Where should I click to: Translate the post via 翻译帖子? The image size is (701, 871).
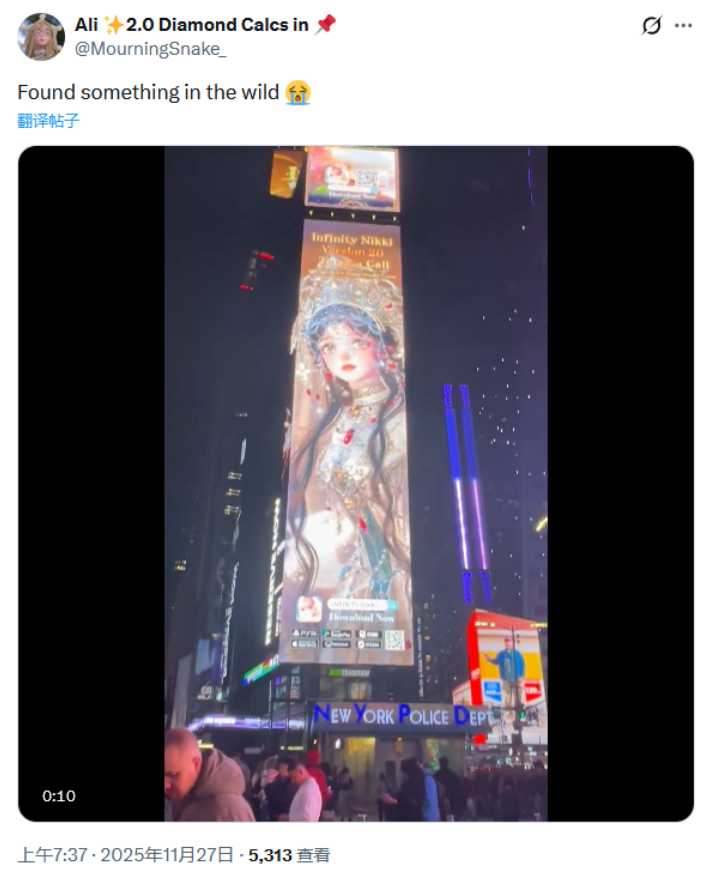pos(48,121)
